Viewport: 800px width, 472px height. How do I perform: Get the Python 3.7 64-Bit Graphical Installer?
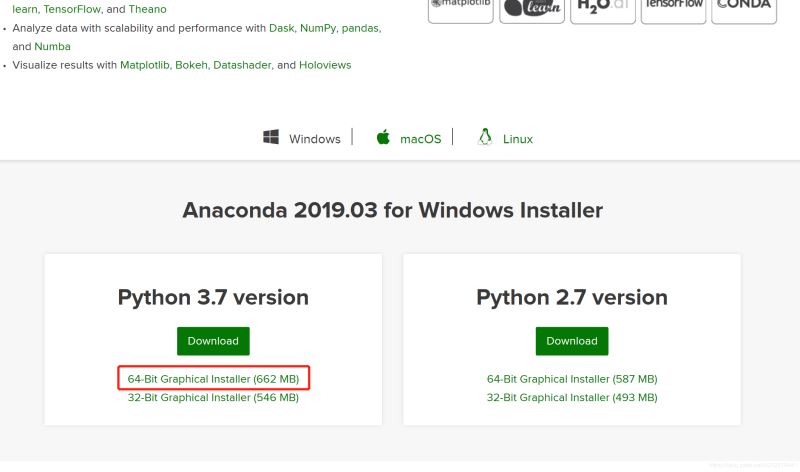click(x=213, y=379)
